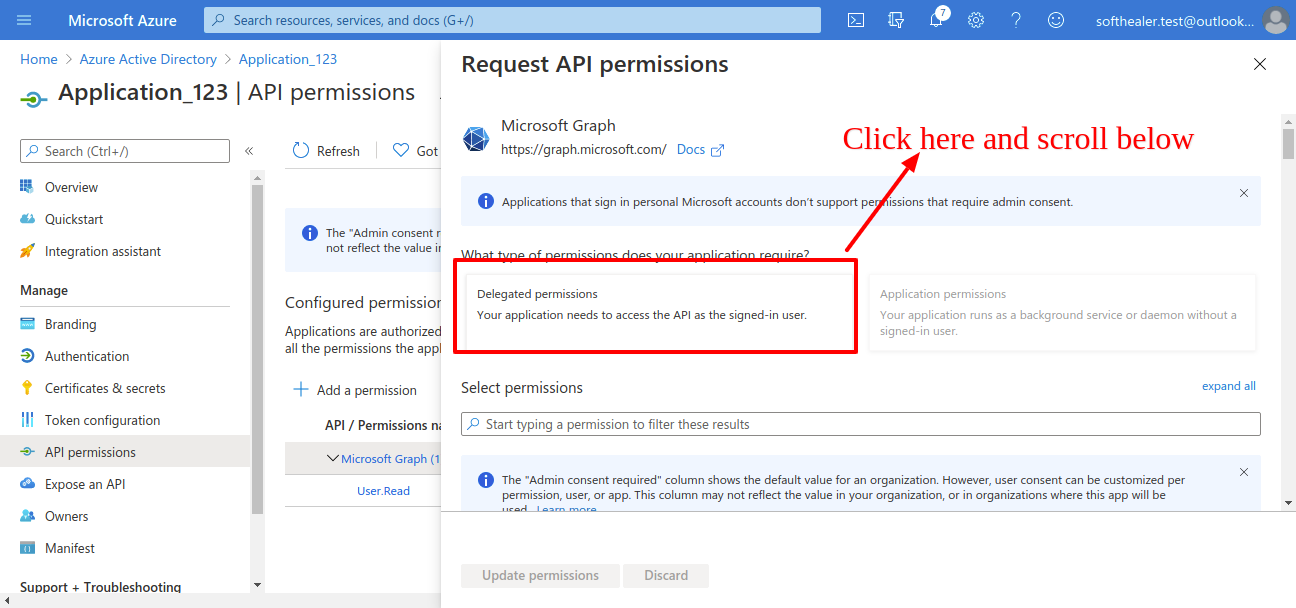Viewport: 1296px width, 608px height.
Task: Click the Refresh circular arrow icon
Action: pos(301,151)
